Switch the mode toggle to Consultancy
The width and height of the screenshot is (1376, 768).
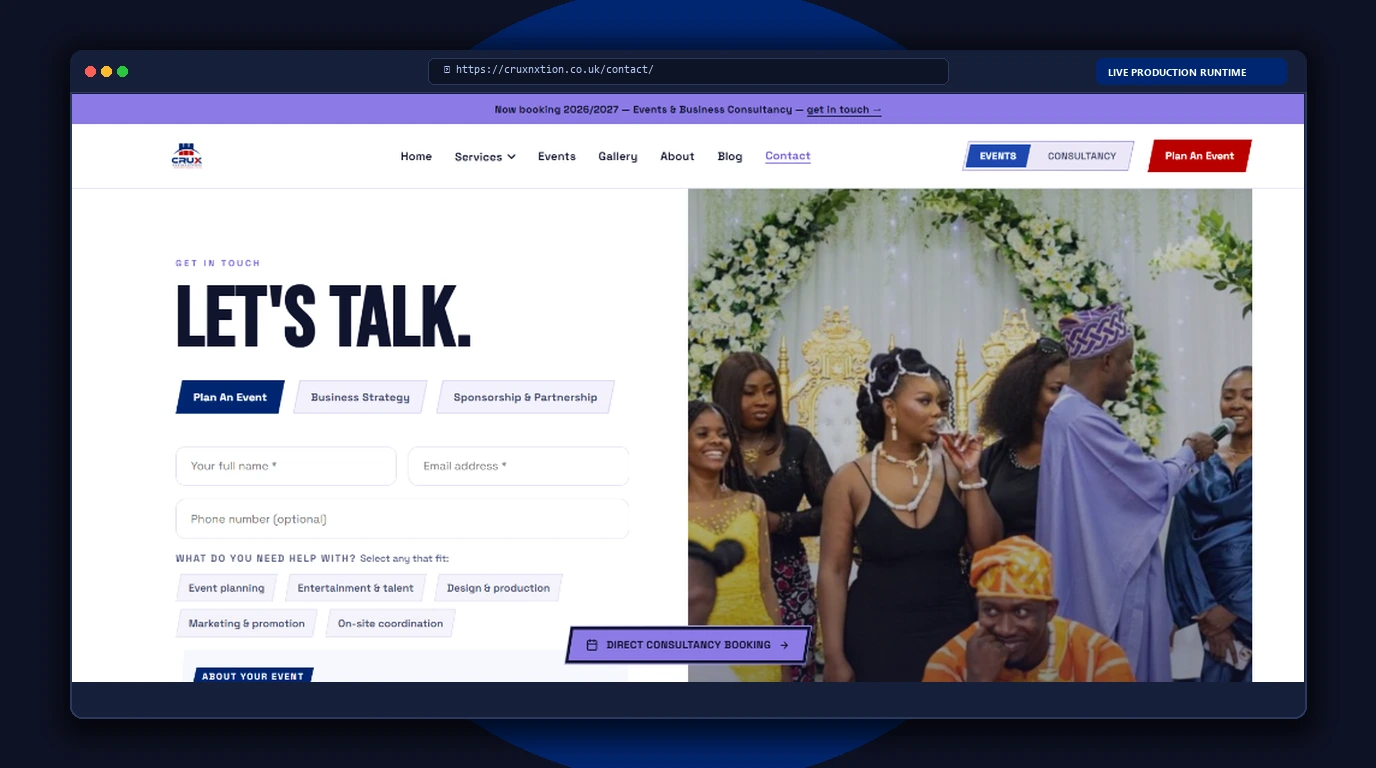1082,156
